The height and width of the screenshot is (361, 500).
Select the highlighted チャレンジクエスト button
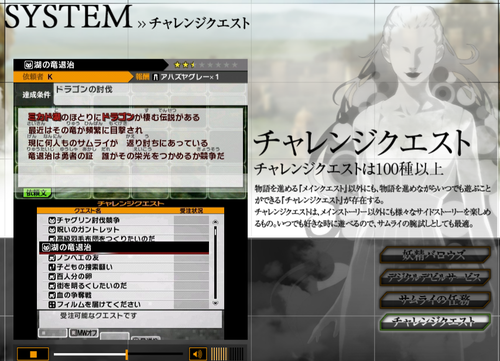[x=435, y=321]
